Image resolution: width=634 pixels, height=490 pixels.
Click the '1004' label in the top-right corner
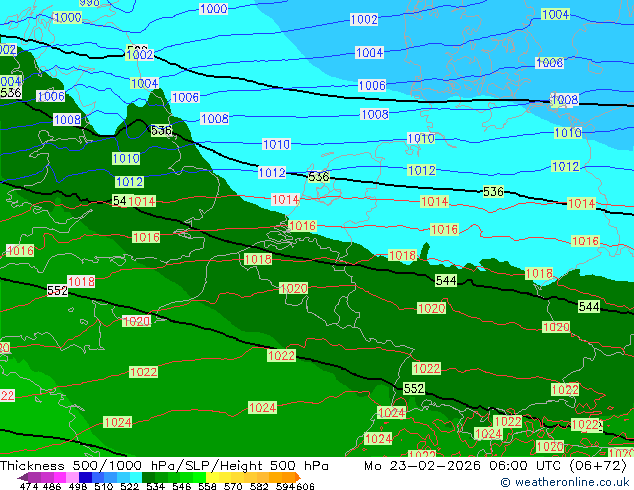coord(556,15)
